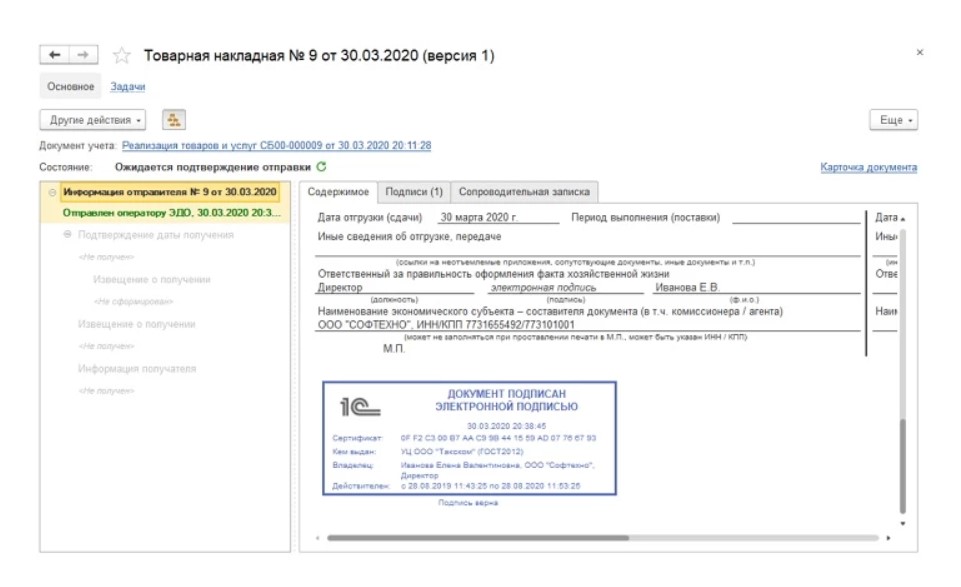The width and height of the screenshot is (961, 587).
Task: Select the Содержимое tab
Action: pyautogui.click(x=338, y=192)
